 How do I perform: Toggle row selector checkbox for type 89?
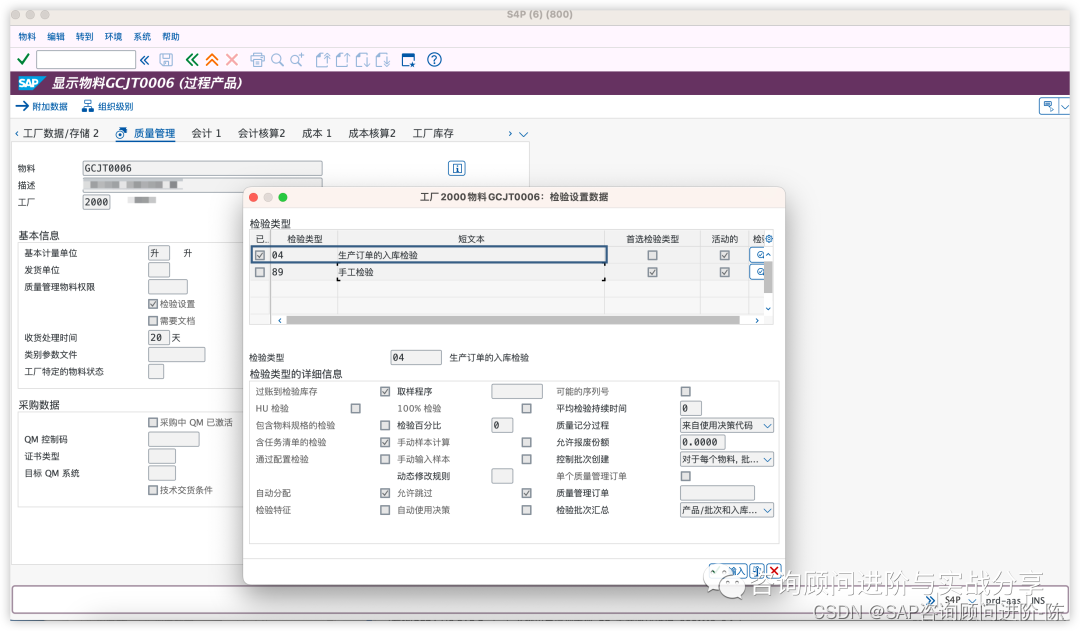coord(260,272)
